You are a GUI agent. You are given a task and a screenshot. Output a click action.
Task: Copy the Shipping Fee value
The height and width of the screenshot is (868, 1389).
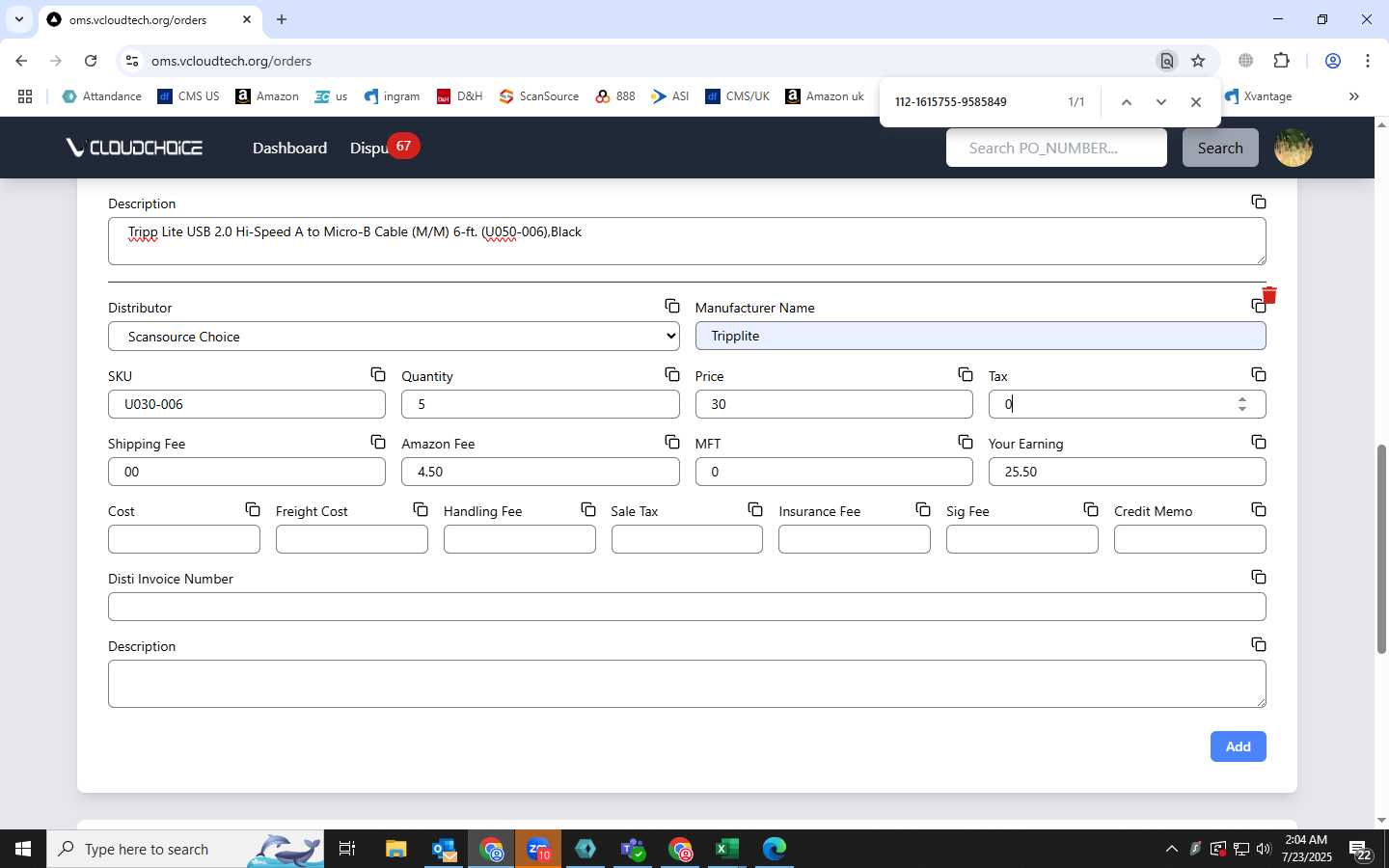(378, 442)
